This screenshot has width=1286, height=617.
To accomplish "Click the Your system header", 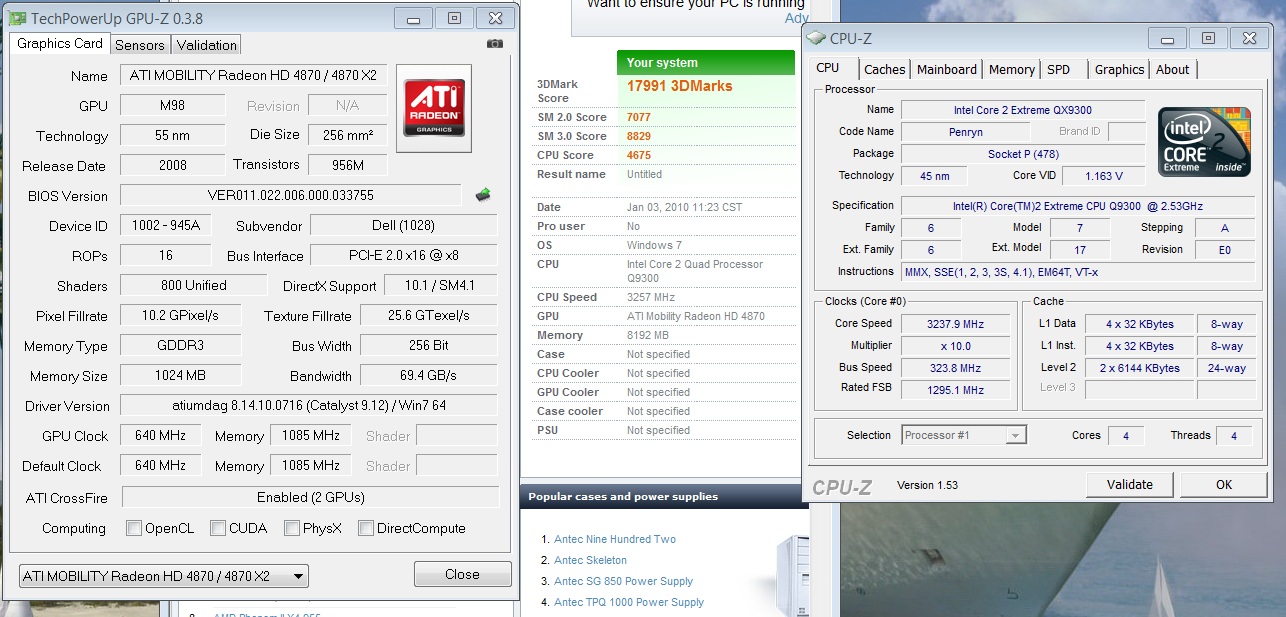I will coord(707,62).
